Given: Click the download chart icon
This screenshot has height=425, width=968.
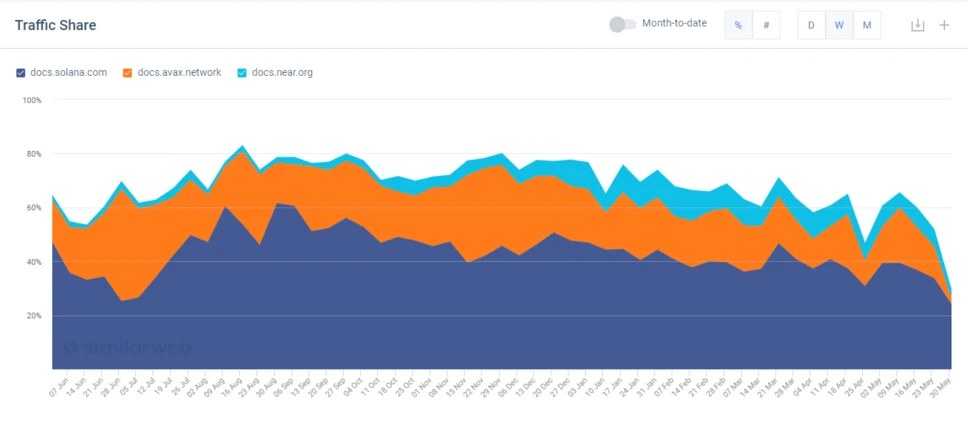Looking at the screenshot, I should [917, 25].
